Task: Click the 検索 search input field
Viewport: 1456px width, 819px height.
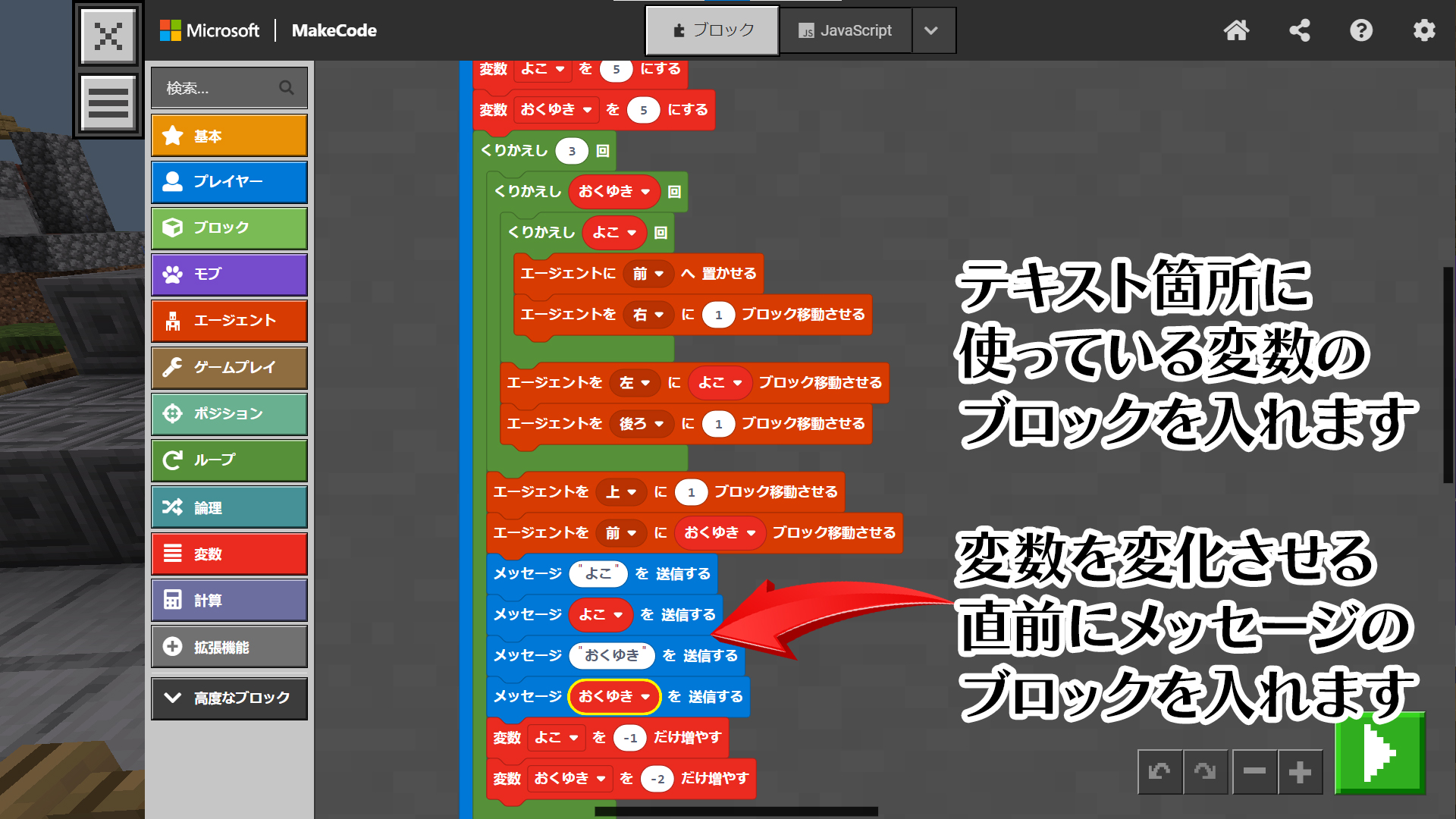Action: click(220, 88)
